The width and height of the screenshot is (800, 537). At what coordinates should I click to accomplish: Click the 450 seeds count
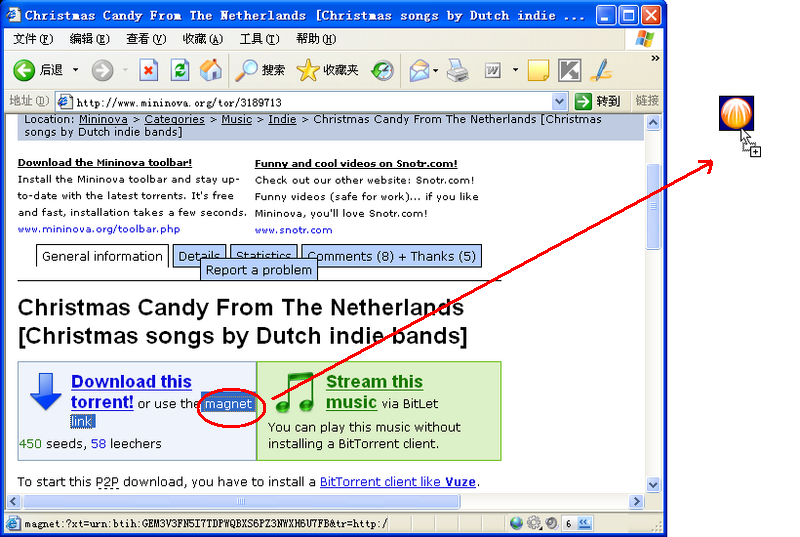[30, 444]
